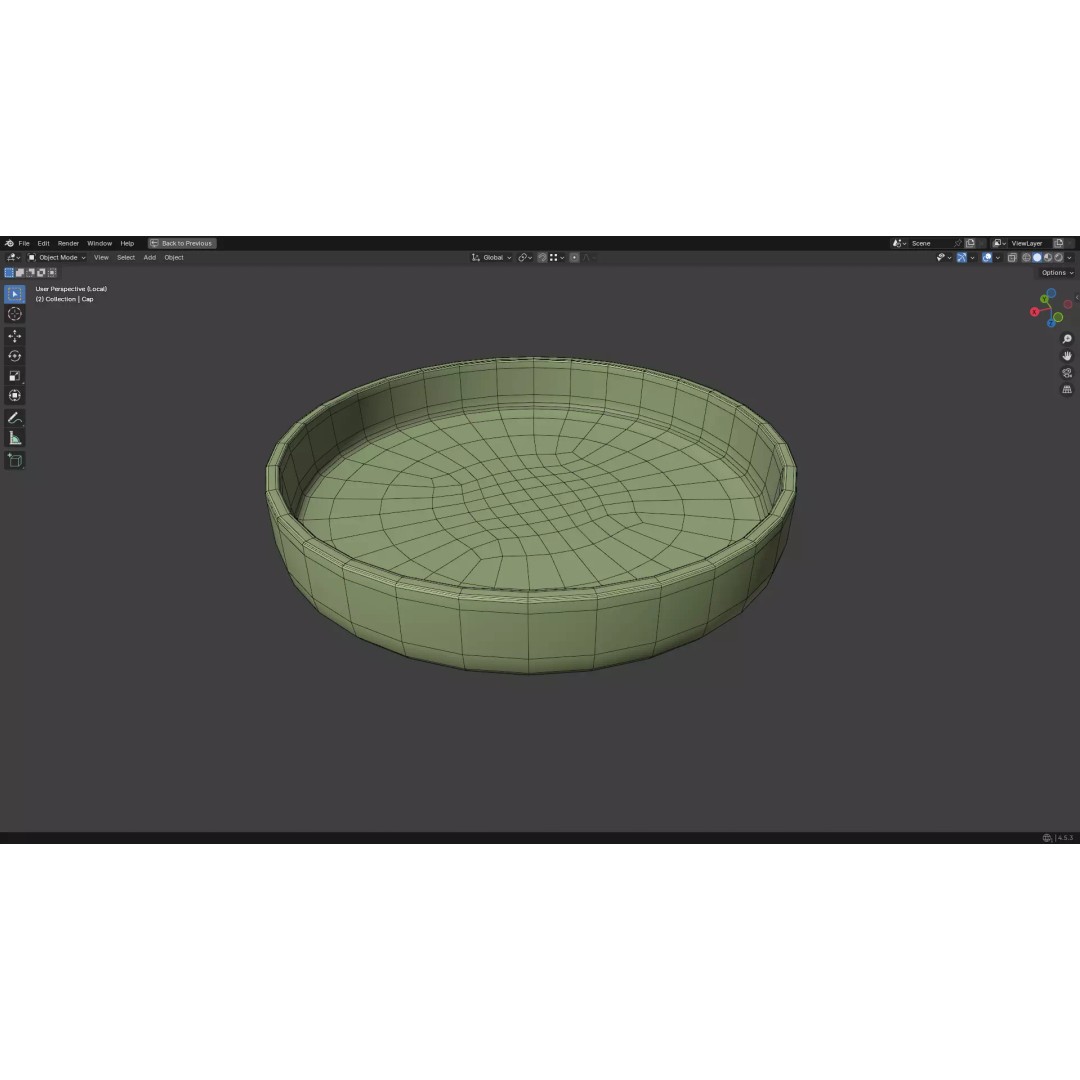
Task: Click the blue Z axis gizmo ball
Action: tap(1051, 323)
